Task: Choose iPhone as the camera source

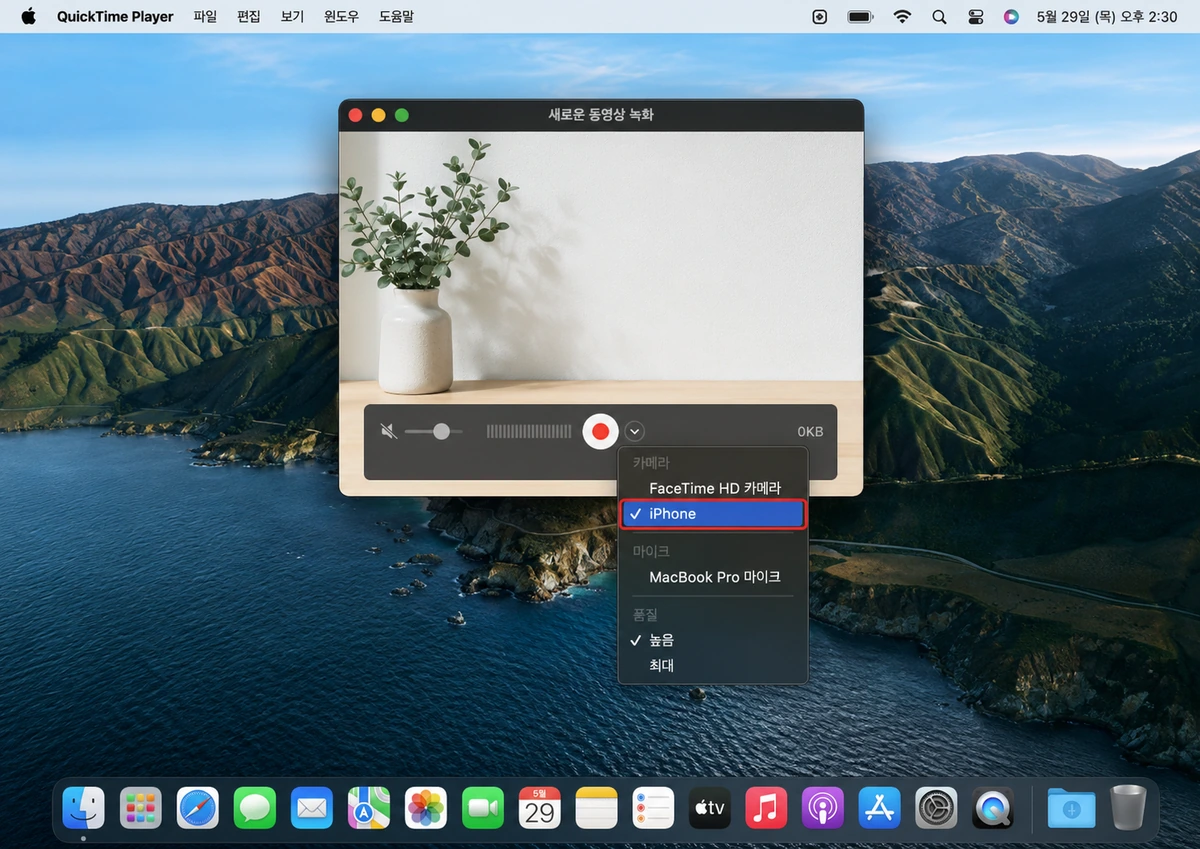Action: [713, 514]
